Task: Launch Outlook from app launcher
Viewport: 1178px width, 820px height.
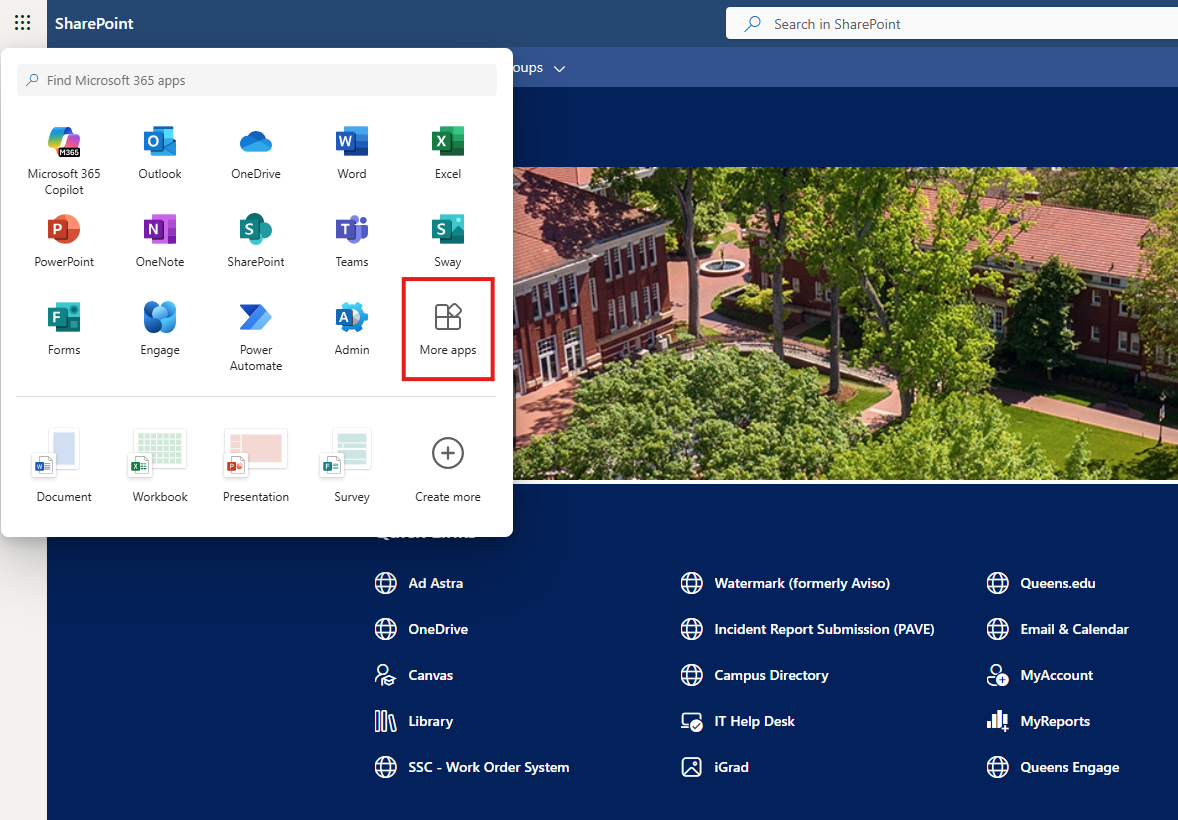Action: [160, 143]
